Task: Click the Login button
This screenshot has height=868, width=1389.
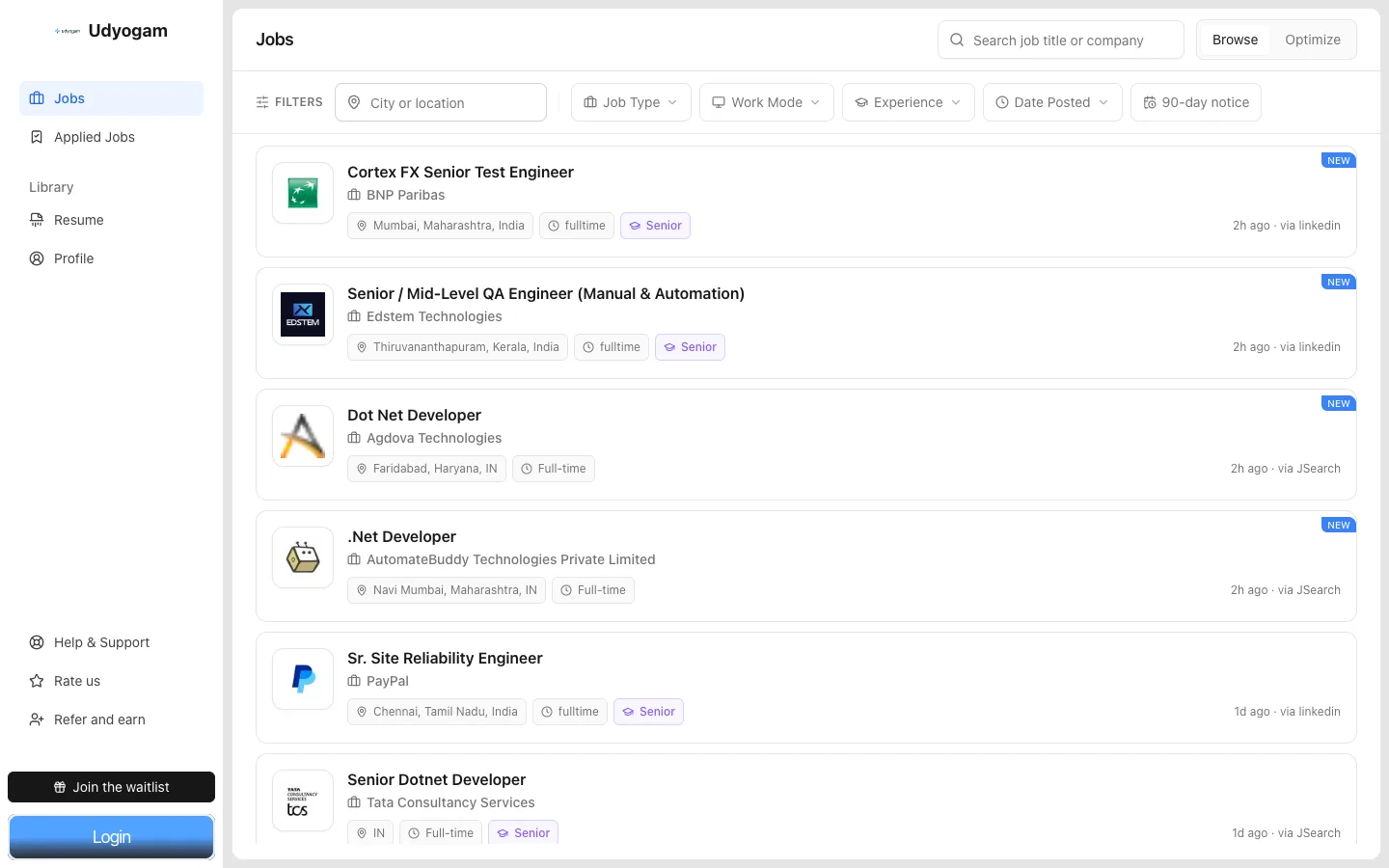Action: 111,837
